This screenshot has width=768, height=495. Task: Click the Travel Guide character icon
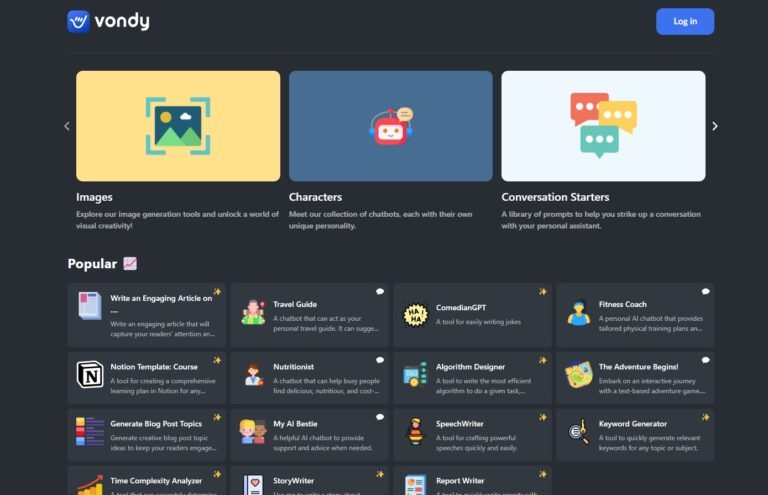[x=253, y=313]
